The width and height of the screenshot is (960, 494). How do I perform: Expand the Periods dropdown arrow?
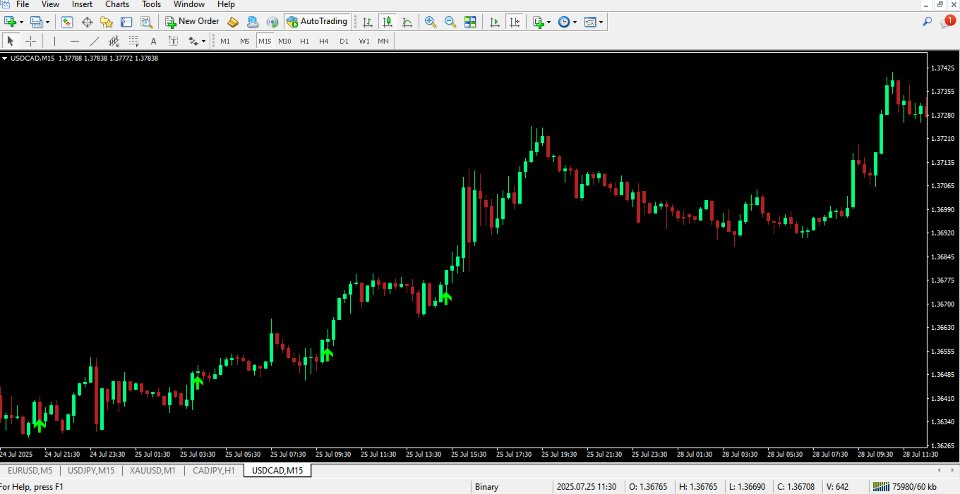click(574, 22)
